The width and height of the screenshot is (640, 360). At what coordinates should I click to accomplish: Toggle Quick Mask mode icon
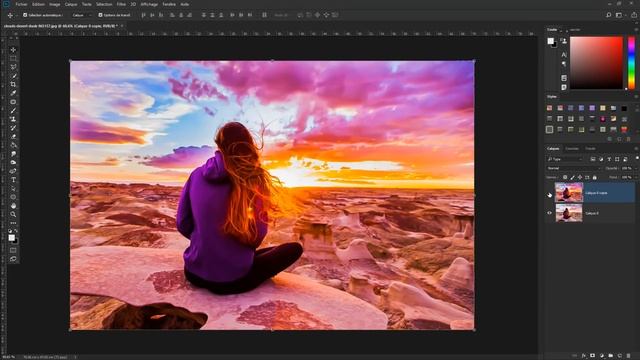tap(13, 250)
